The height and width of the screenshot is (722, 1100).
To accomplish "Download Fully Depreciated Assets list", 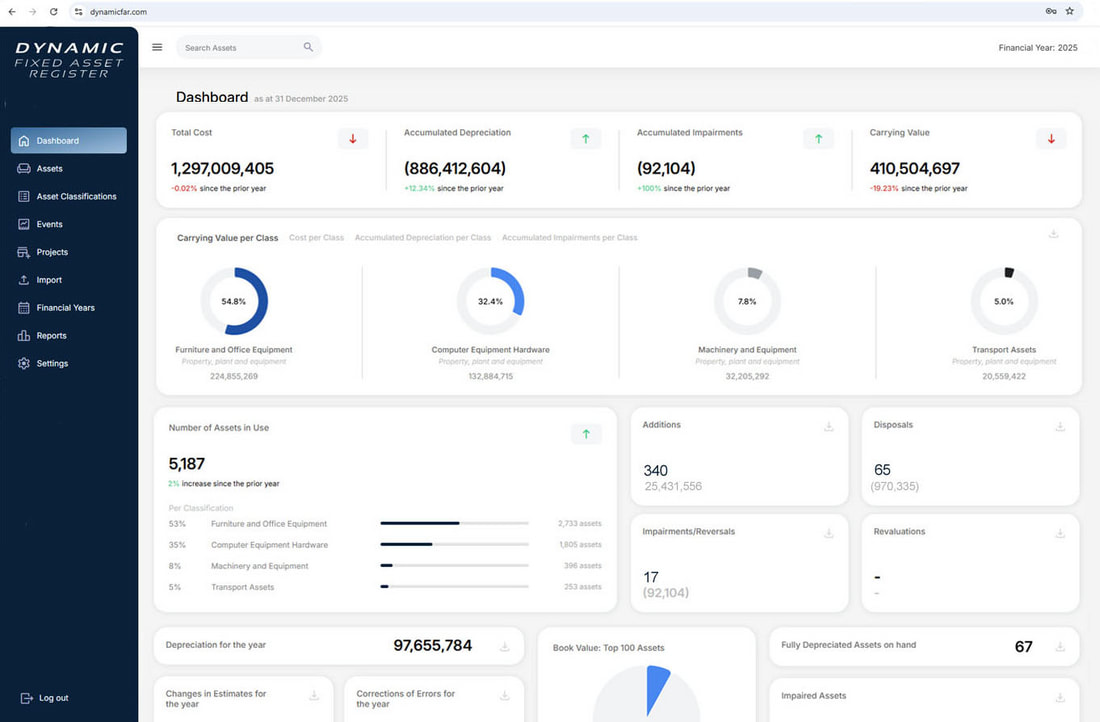I will pos(1060,647).
